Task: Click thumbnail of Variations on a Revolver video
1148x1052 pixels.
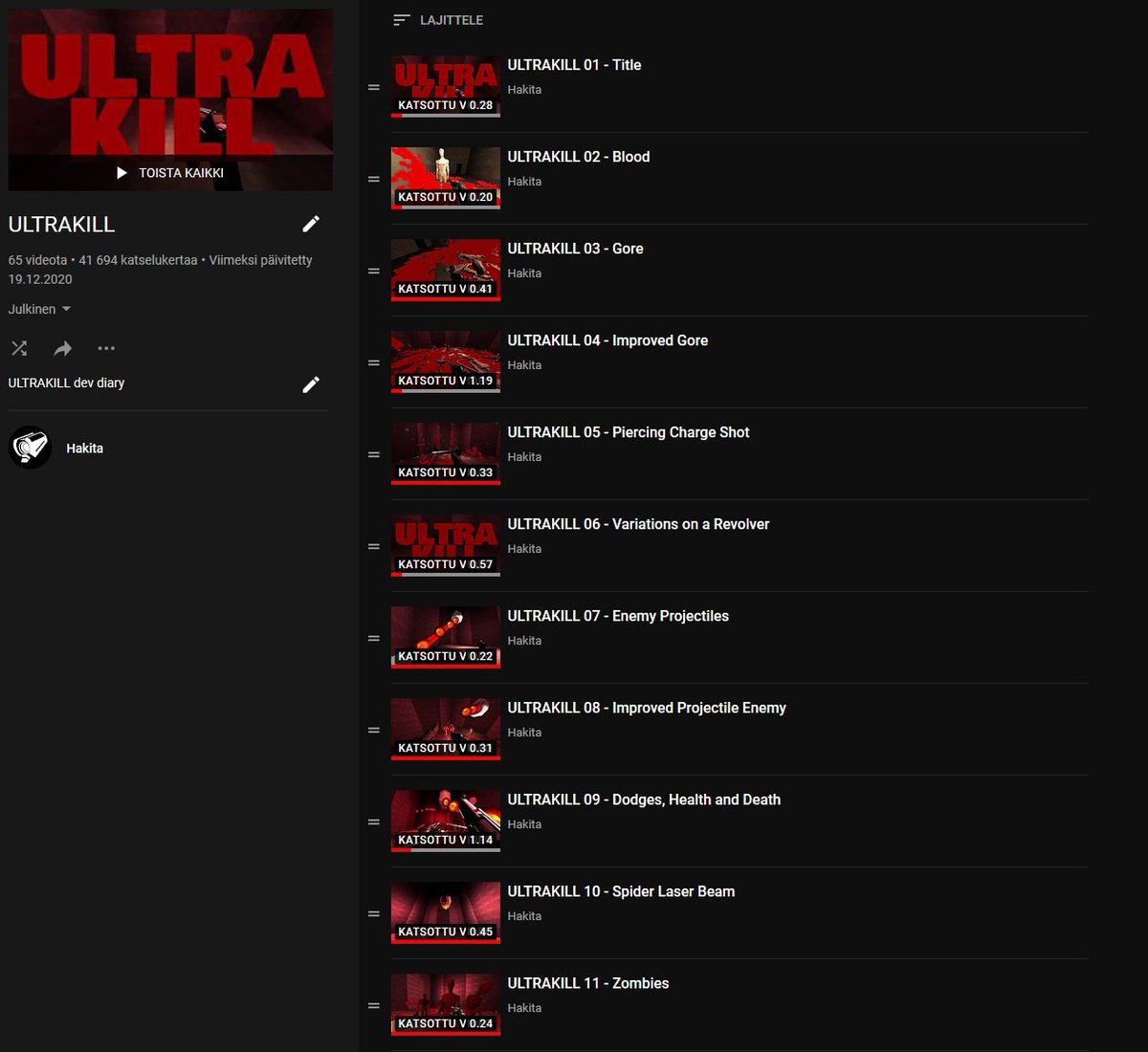Action: 446,545
